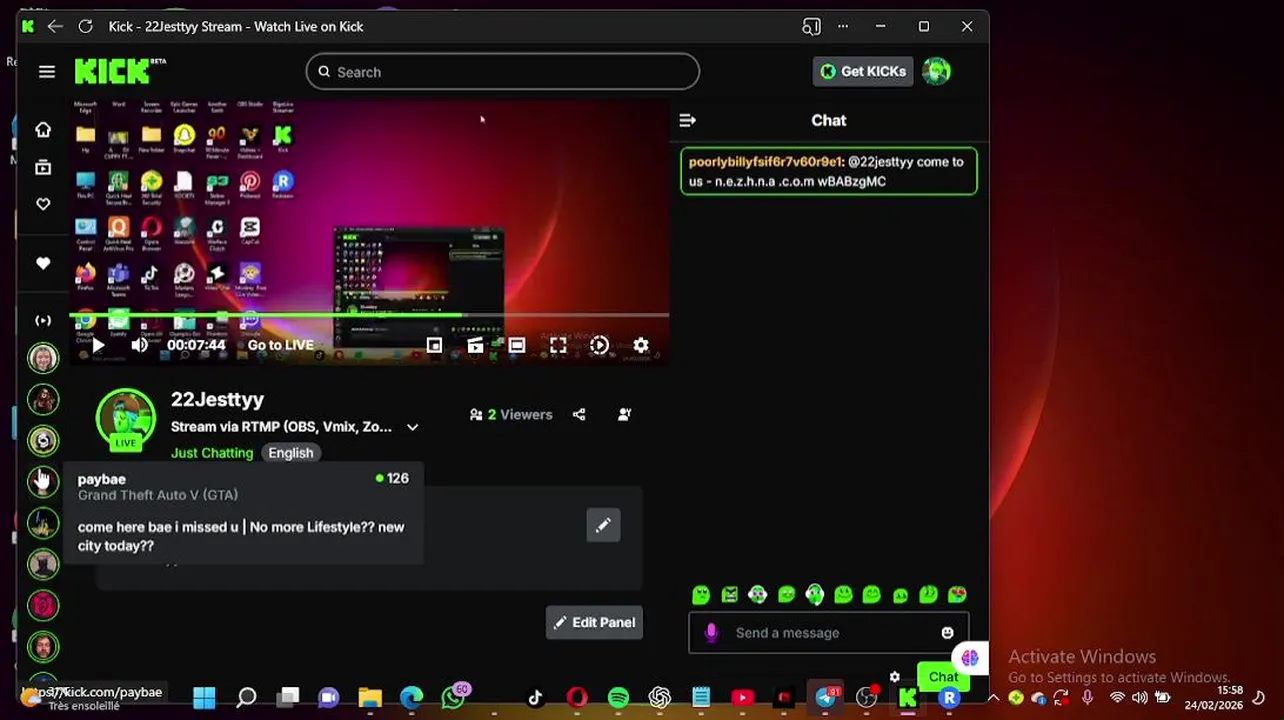Image resolution: width=1284 pixels, height=720 pixels.
Task: Click the icon right of share
Action: click(x=625, y=414)
